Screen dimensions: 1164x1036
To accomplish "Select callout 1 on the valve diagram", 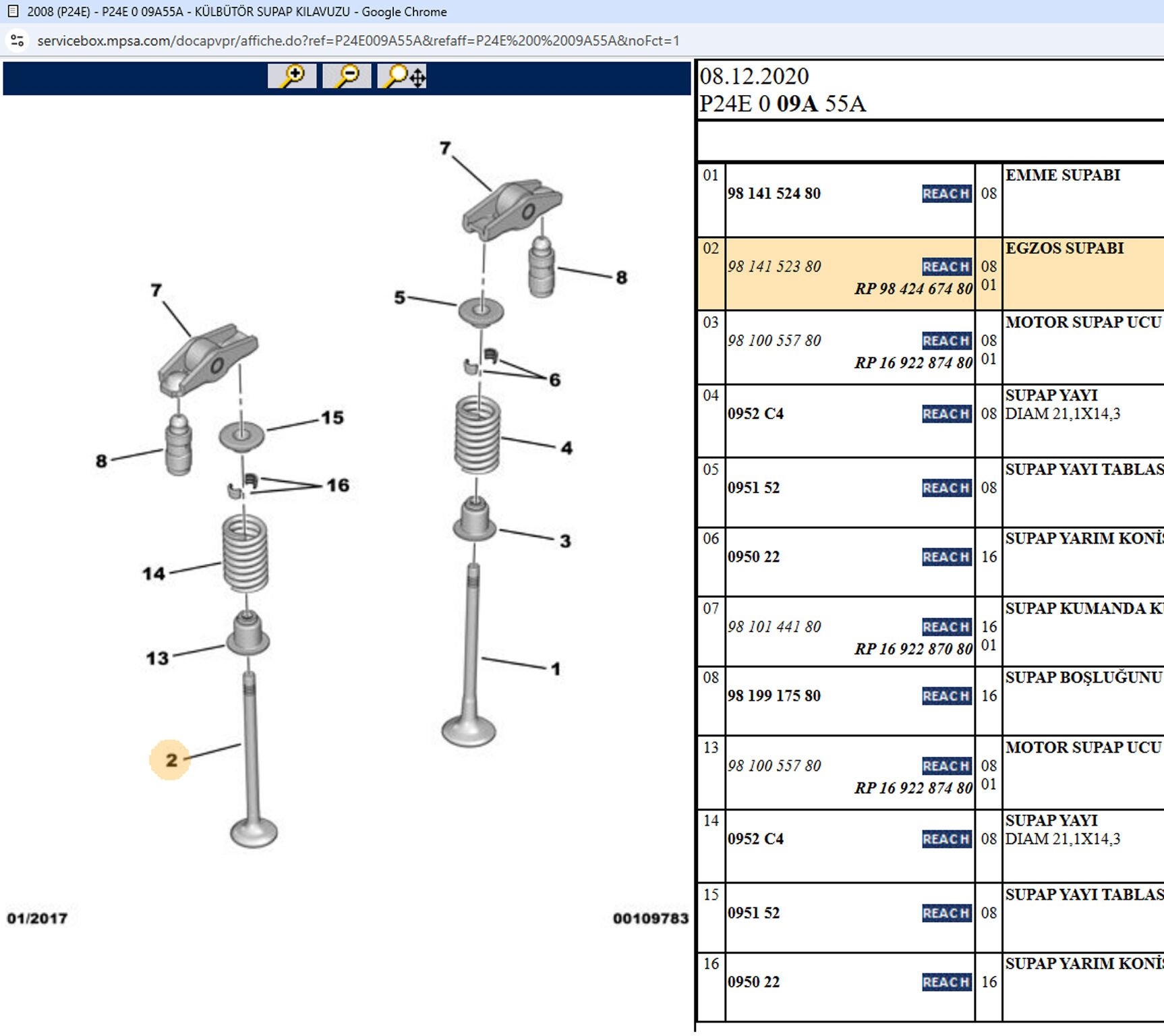I will [x=556, y=669].
